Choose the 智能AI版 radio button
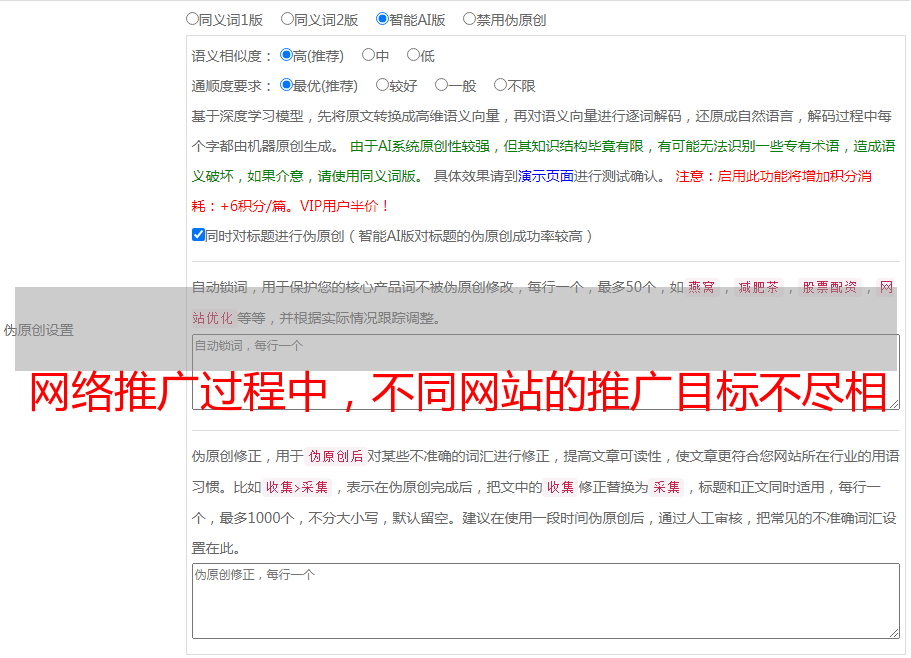 pos(382,19)
